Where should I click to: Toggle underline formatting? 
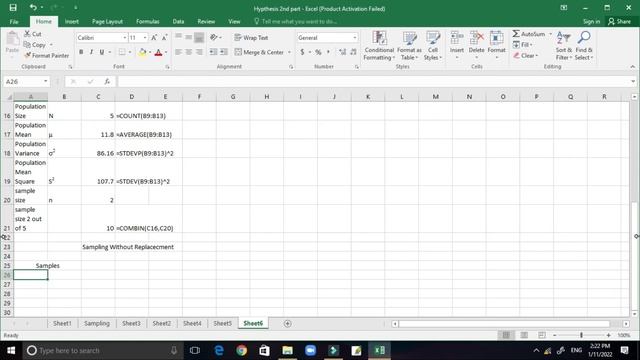(x=102, y=52)
